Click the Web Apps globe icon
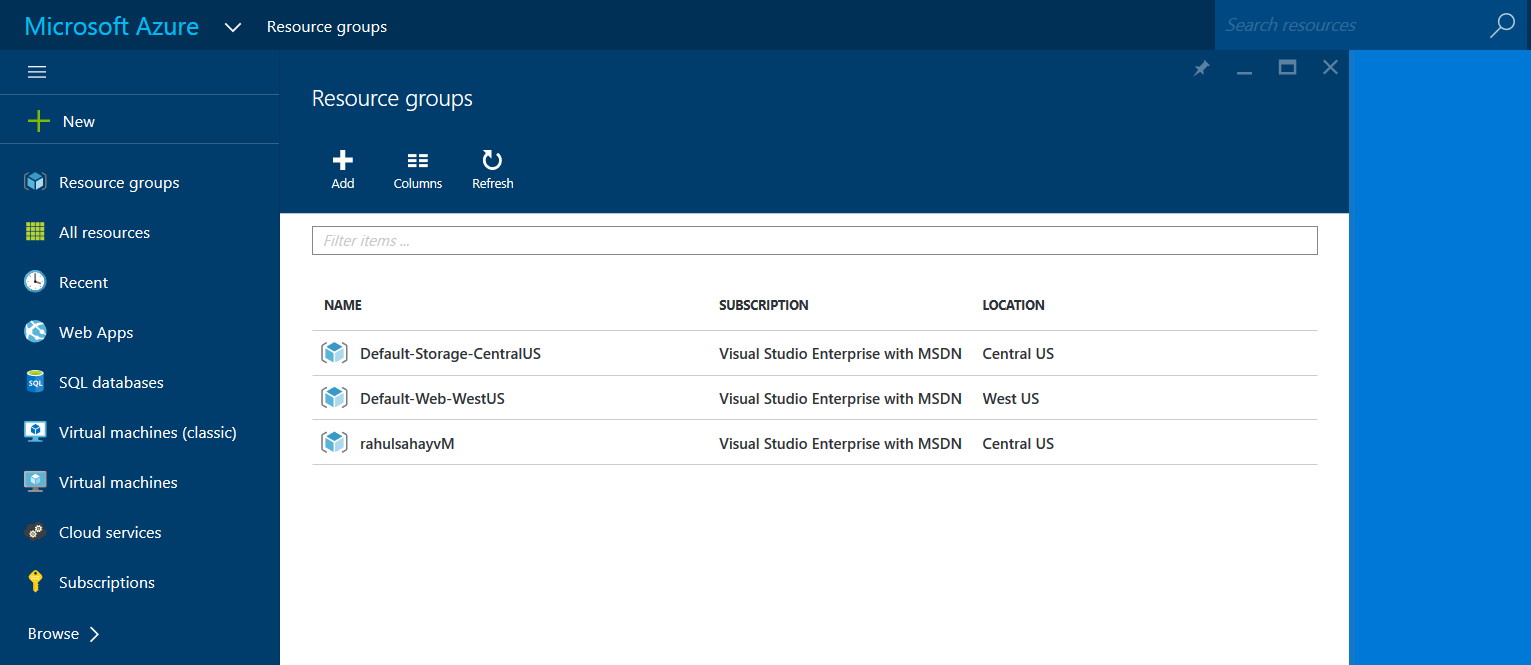1531x665 pixels. [36, 332]
